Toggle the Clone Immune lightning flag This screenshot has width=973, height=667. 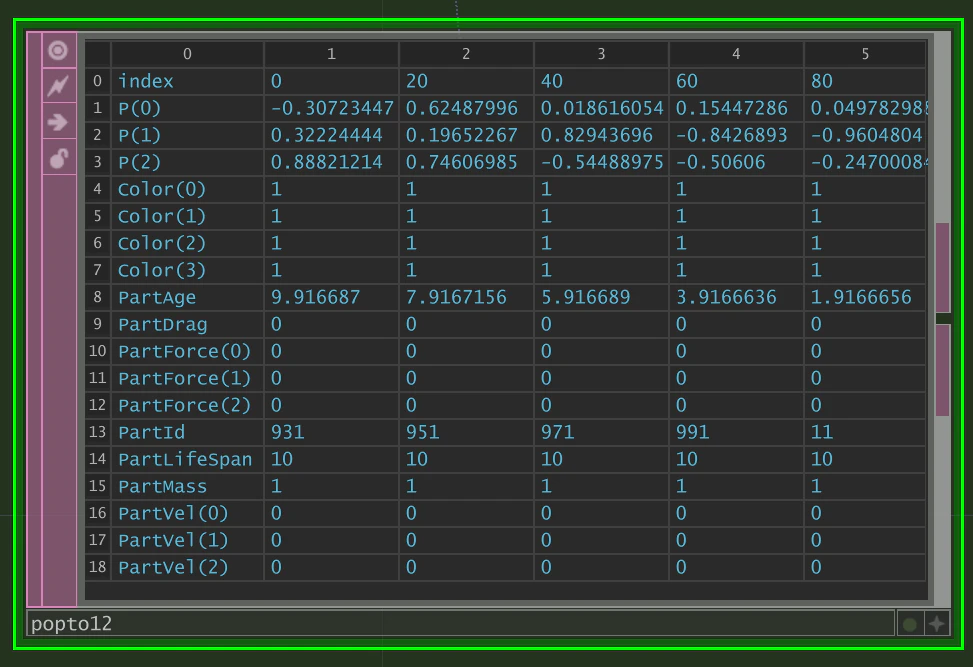pyautogui.click(x=58, y=86)
